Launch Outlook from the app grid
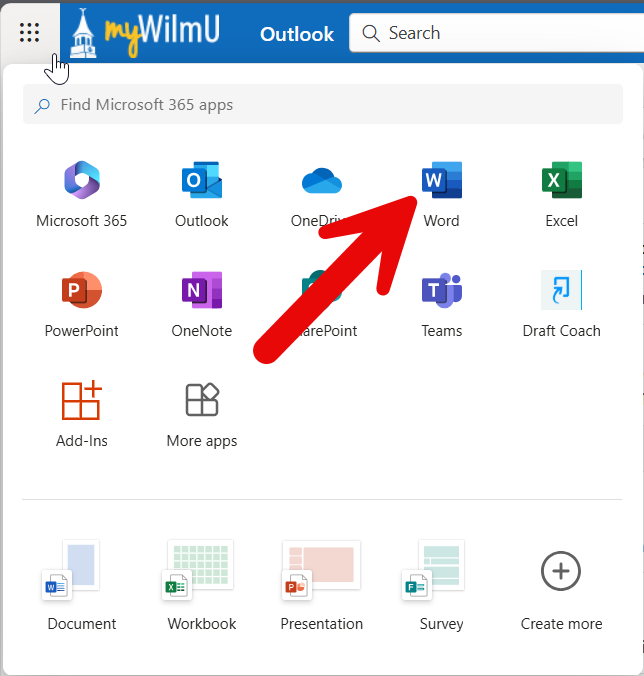 pyautogui.click(x=202, y=194)
